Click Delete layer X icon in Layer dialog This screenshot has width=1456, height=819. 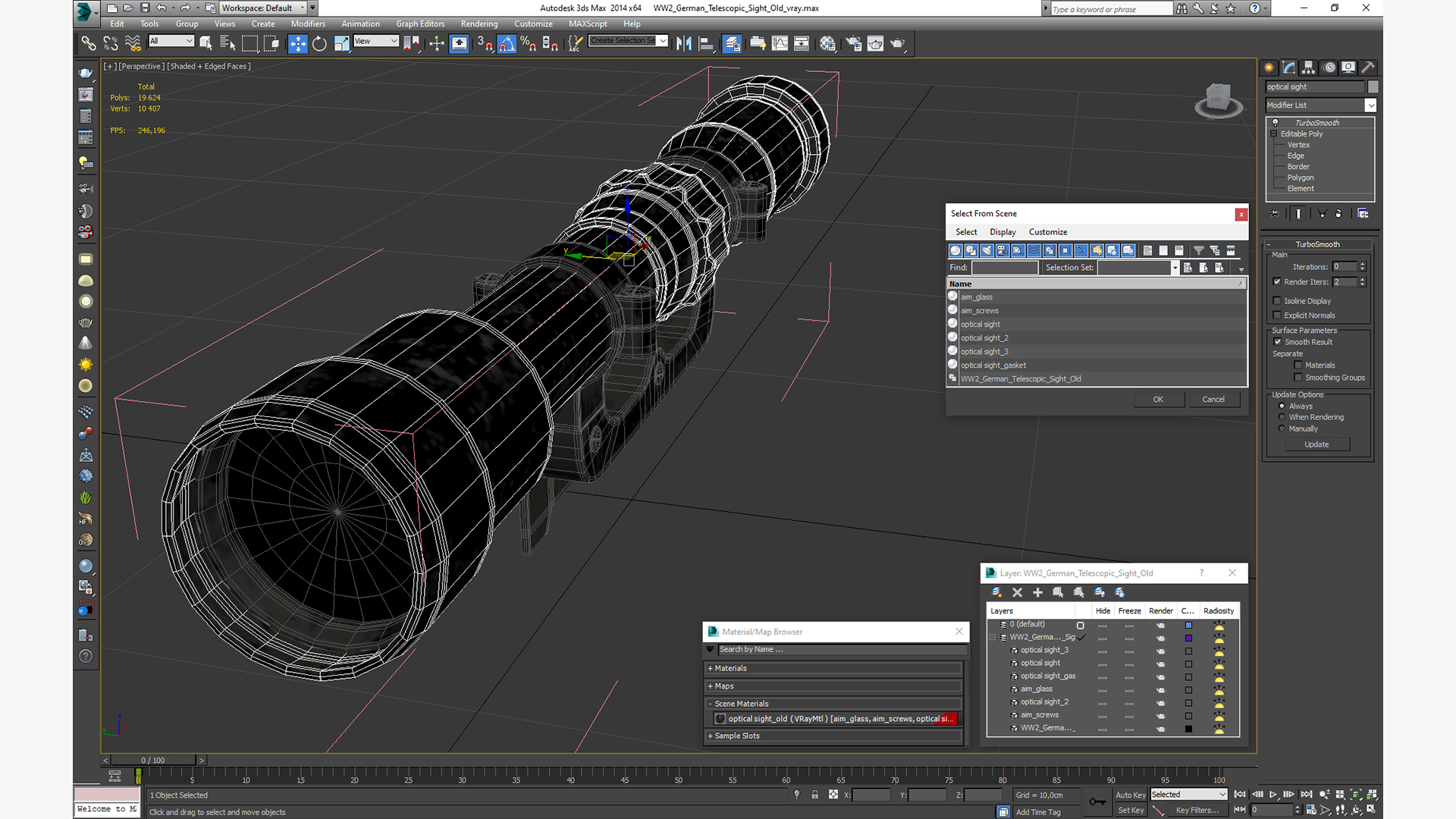pyautogui.click(x=1017, y=592)
